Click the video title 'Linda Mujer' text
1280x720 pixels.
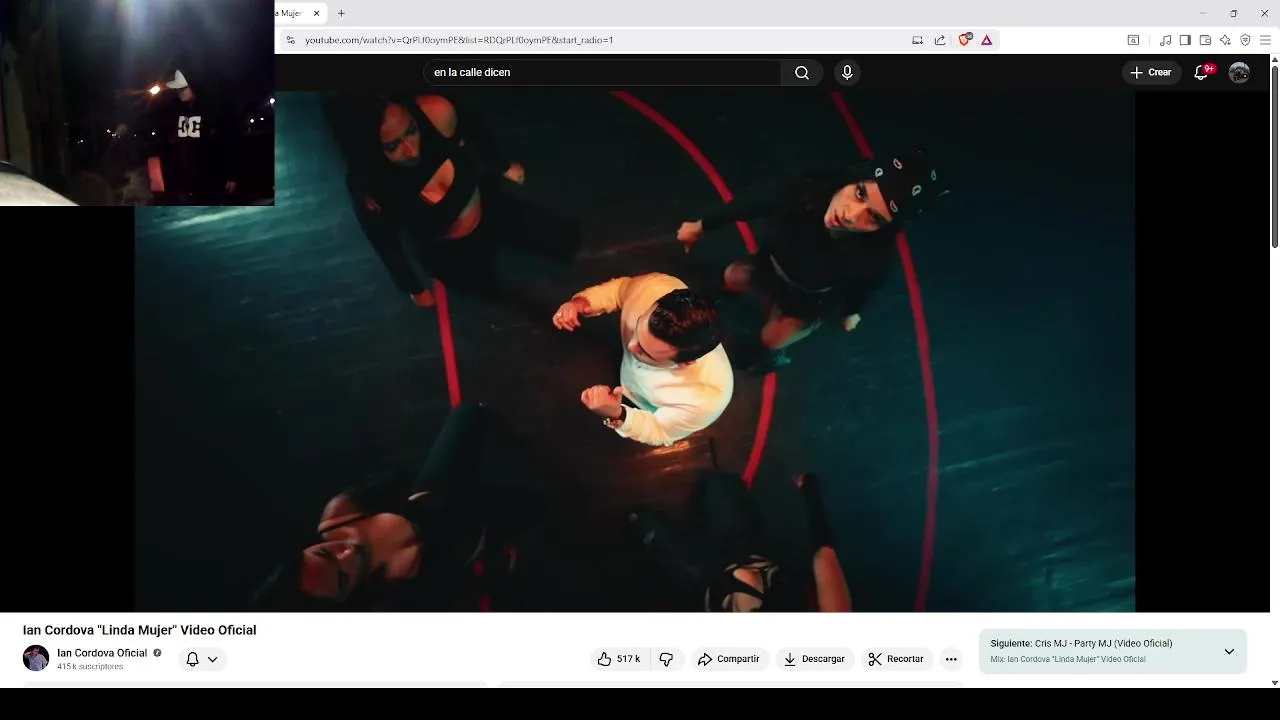coord(139,630)
